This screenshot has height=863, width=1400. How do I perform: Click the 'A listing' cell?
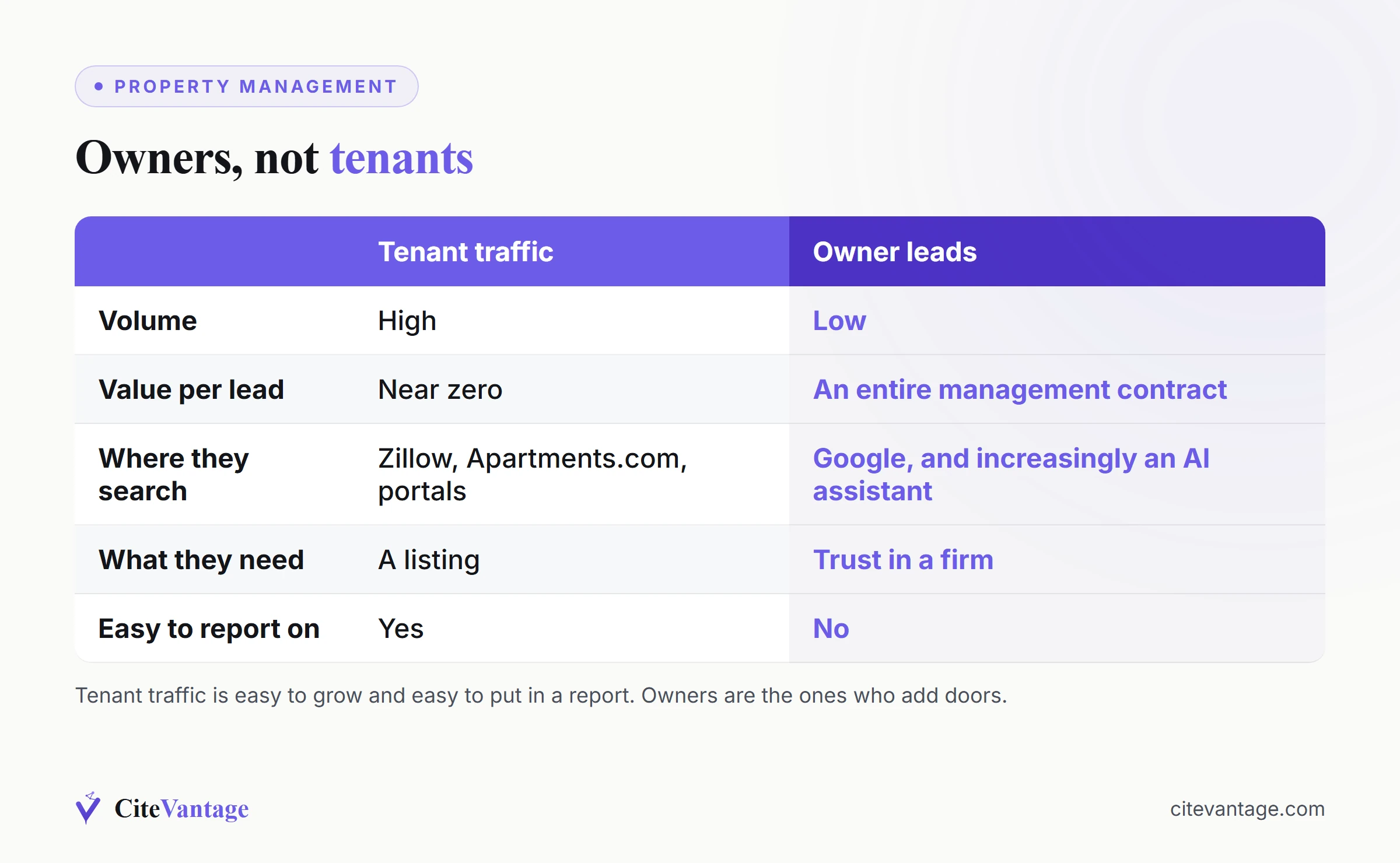click(429, 560)
